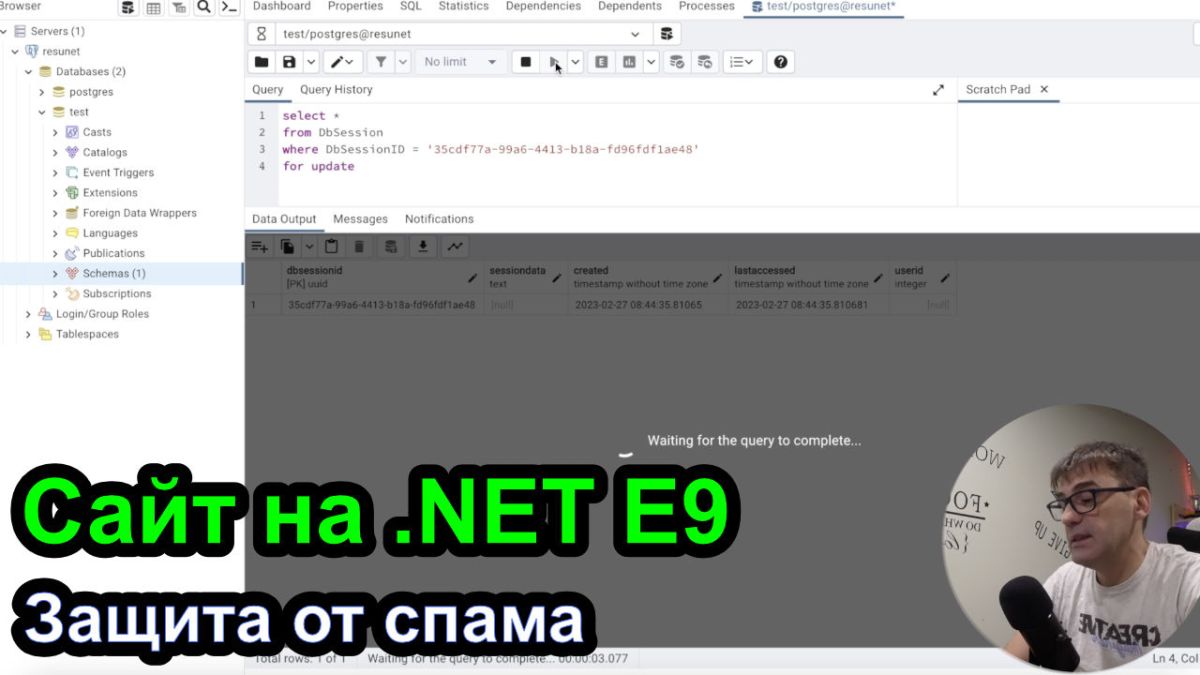The height and width of the screenshot is (675, 1200).
Task: Open Search Objects magnifier icon
Action: tap(204, 8)
